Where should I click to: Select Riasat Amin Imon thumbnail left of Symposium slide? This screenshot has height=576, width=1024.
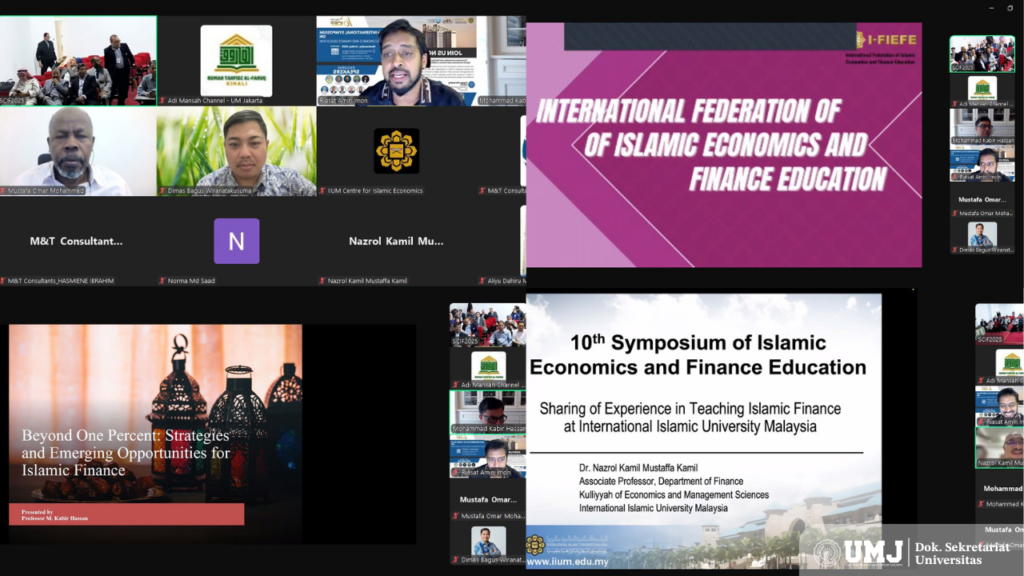click(x=488, y=456)
